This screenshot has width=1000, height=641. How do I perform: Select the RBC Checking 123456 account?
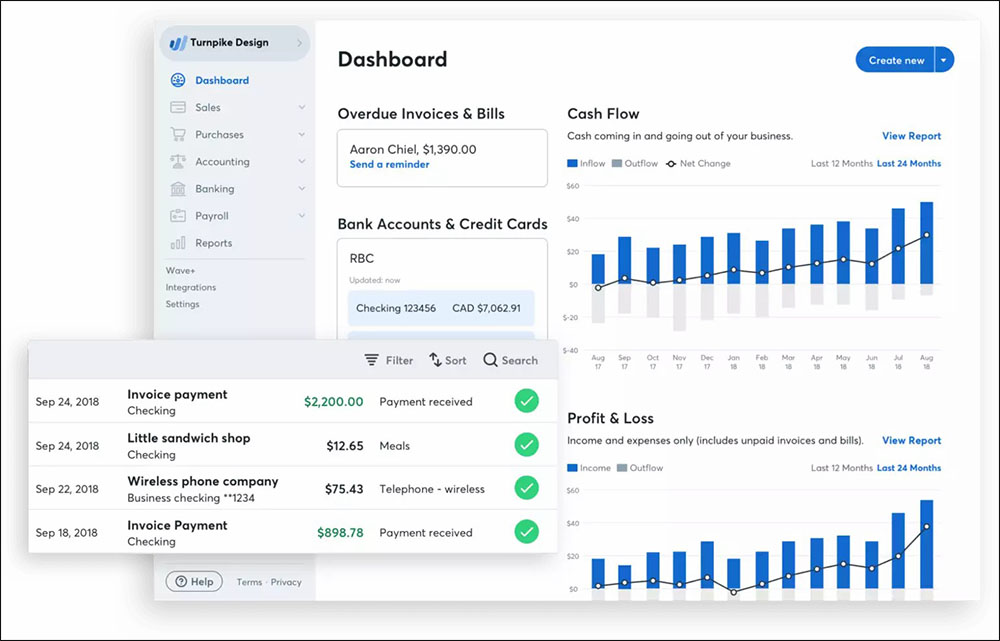pos(441,308)
